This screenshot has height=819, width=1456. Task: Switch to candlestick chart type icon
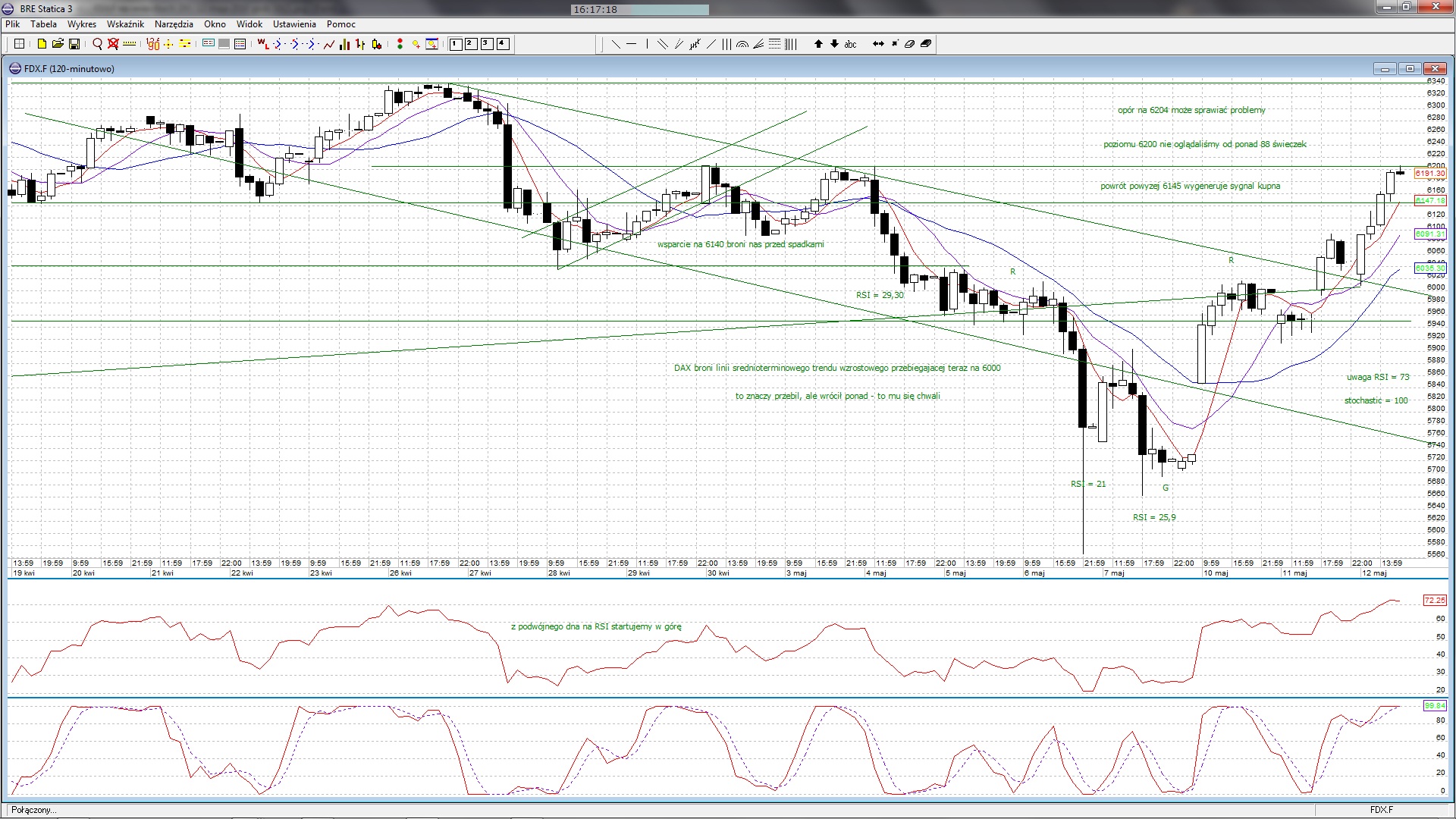(x=377, y=44)
